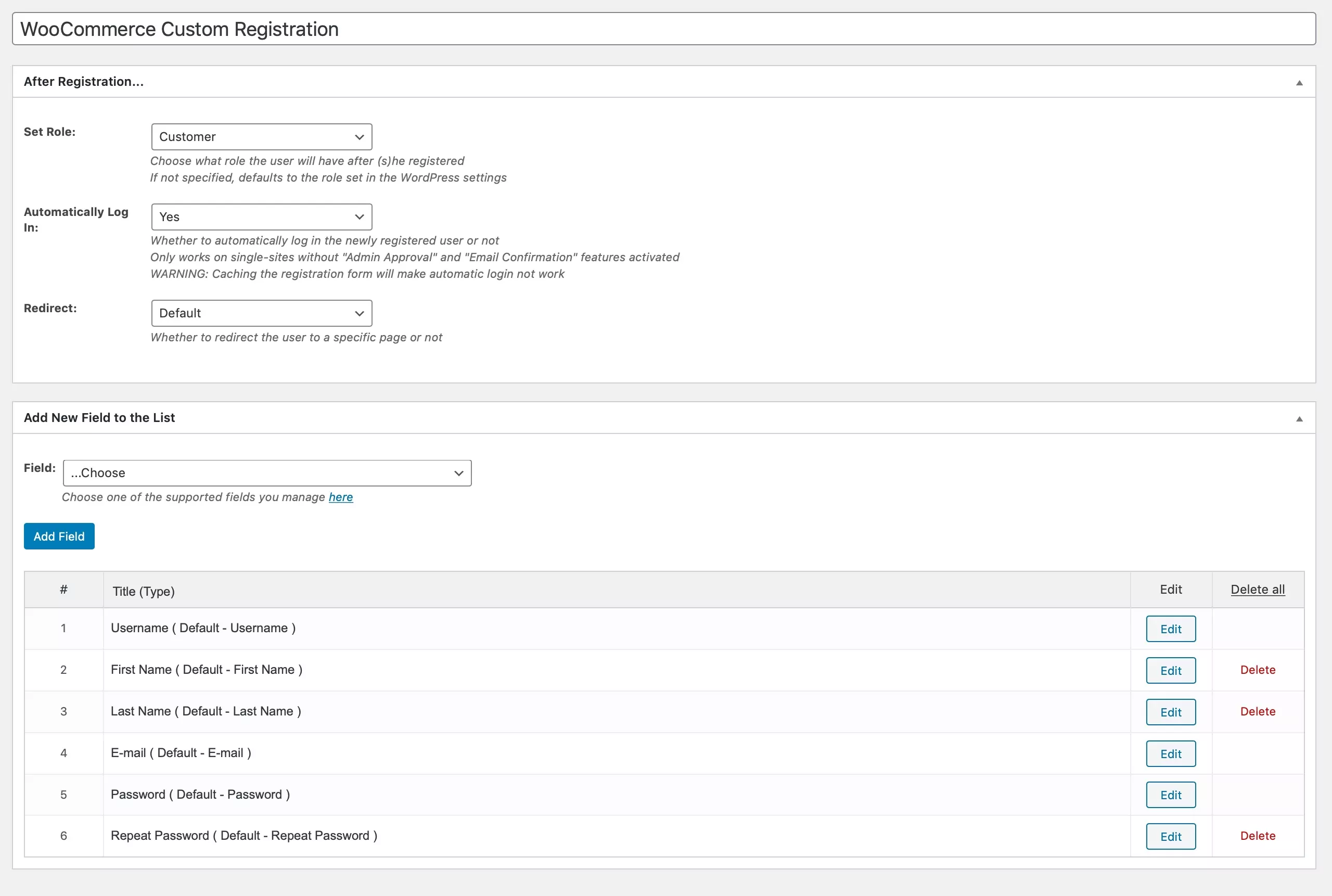Edit the E-mail field row

1170,754
